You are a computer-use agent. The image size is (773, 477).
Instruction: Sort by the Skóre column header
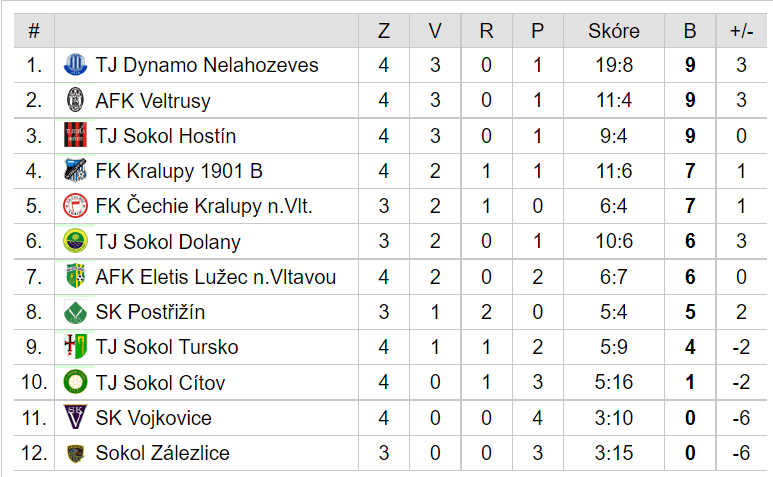[x=614, y=31]
